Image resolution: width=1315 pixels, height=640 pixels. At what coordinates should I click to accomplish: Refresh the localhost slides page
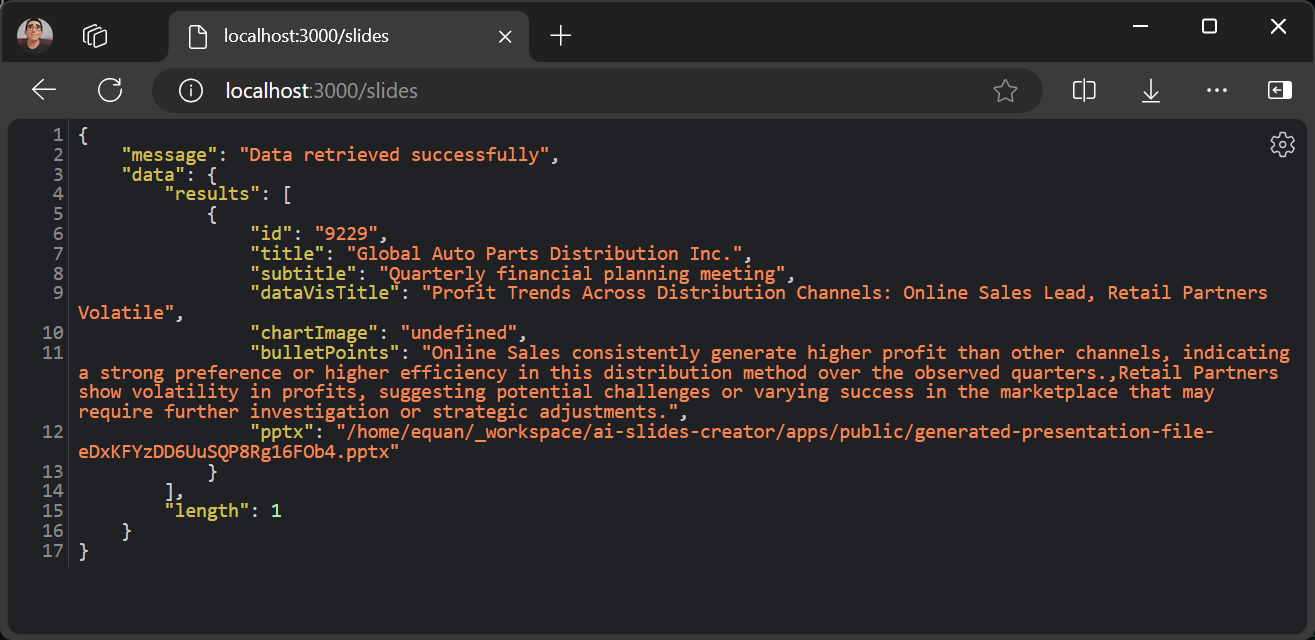(x=110, y=91)
